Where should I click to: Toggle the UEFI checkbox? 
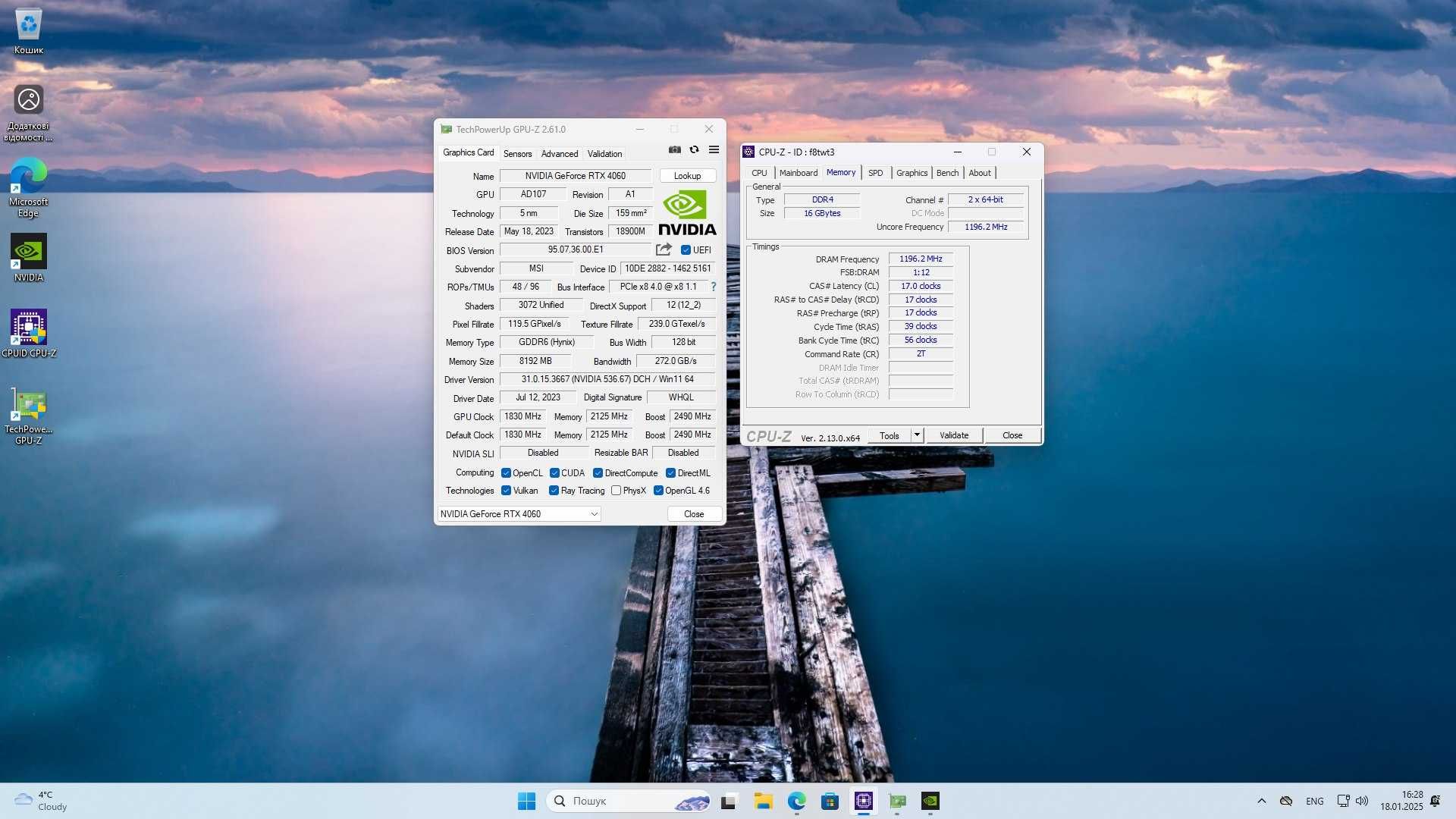pos(686,250)
